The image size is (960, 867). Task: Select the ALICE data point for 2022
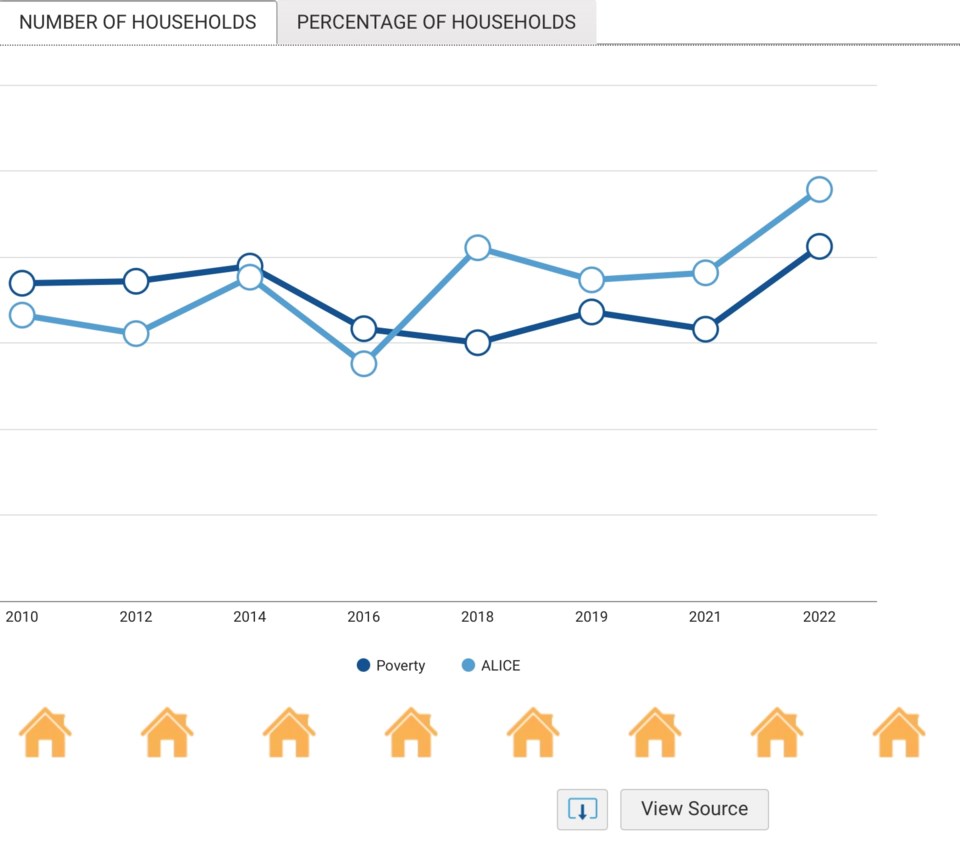click(x=819, y=189)
